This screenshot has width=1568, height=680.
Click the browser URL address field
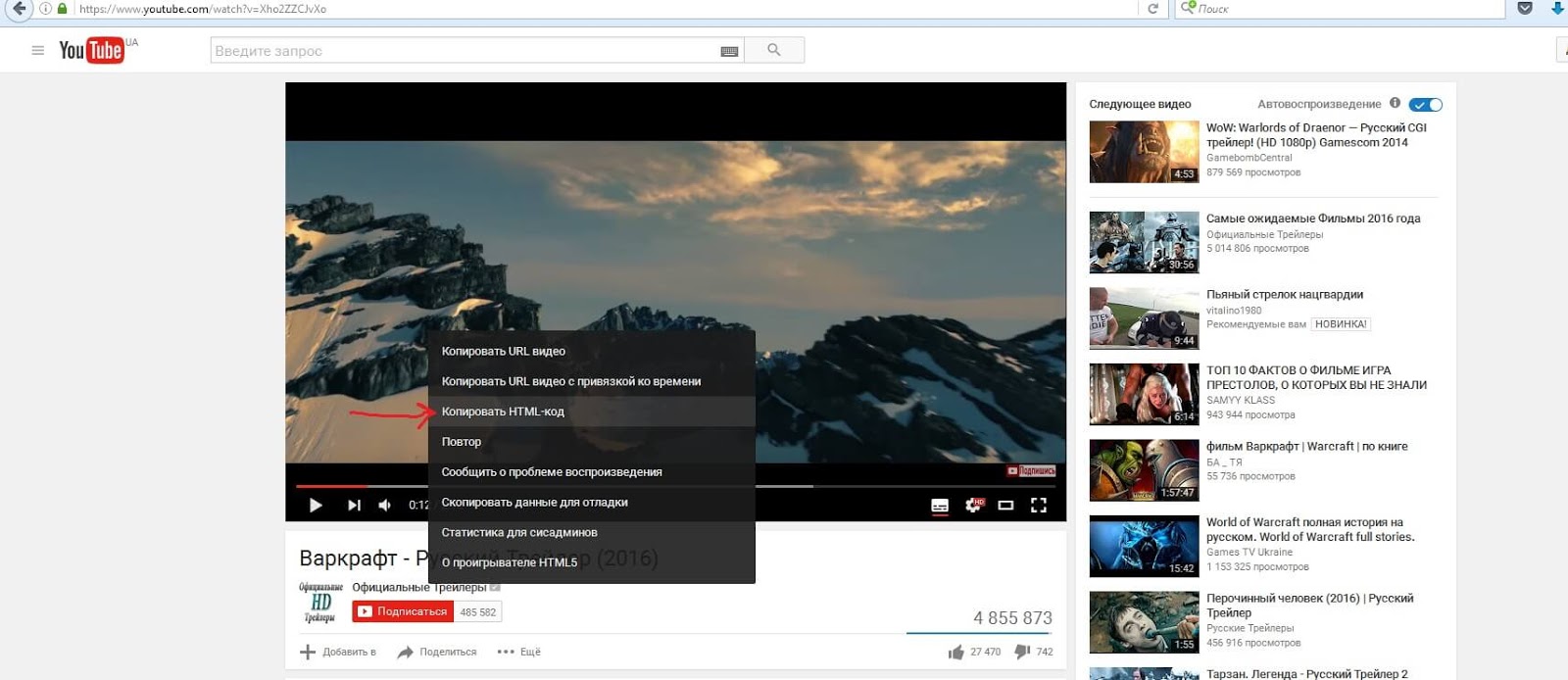(608, 9)
